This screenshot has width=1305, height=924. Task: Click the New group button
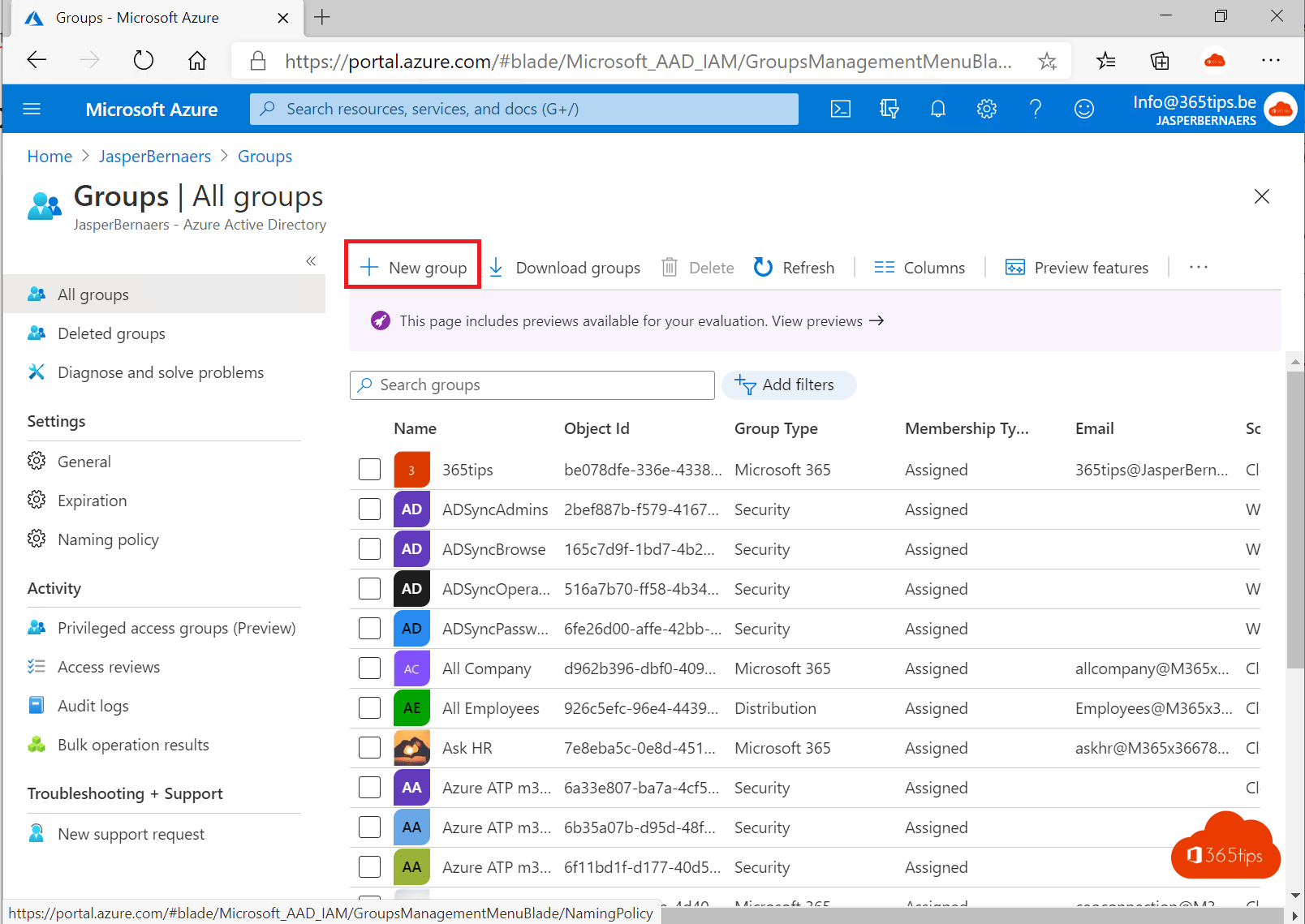tap(412, 266)
